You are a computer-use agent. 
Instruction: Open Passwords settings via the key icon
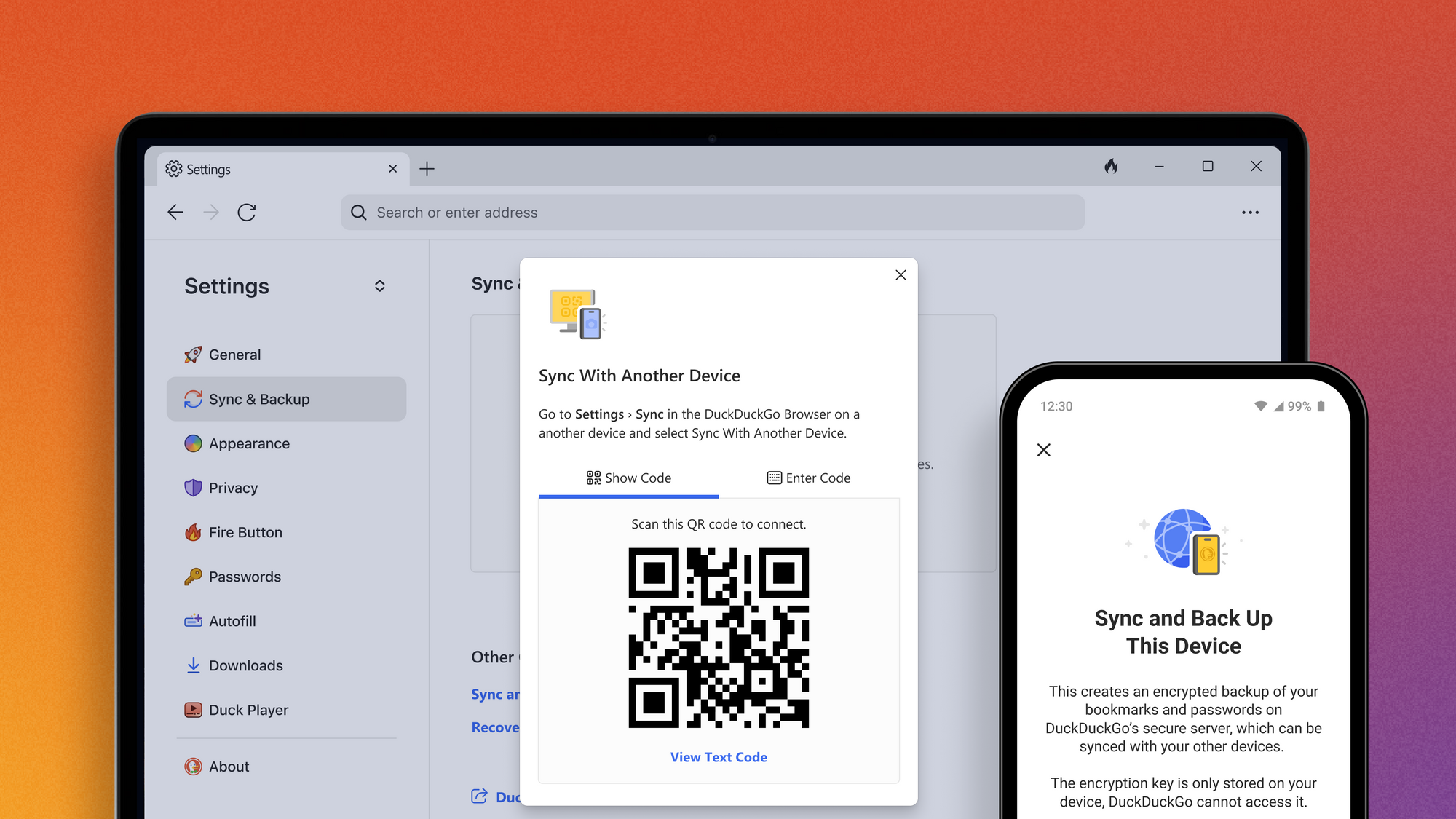point(193,577)
